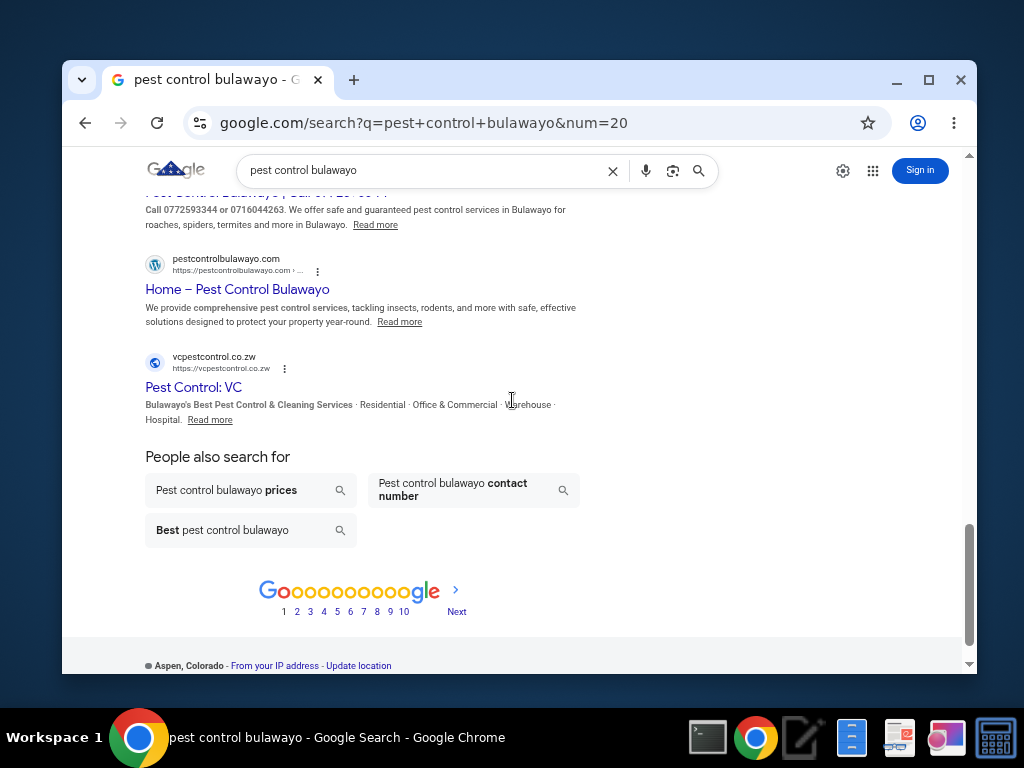This screenshot has width=1024, height=768.
Task: Click the scrollbar up arrow
Action: point(969,156)
